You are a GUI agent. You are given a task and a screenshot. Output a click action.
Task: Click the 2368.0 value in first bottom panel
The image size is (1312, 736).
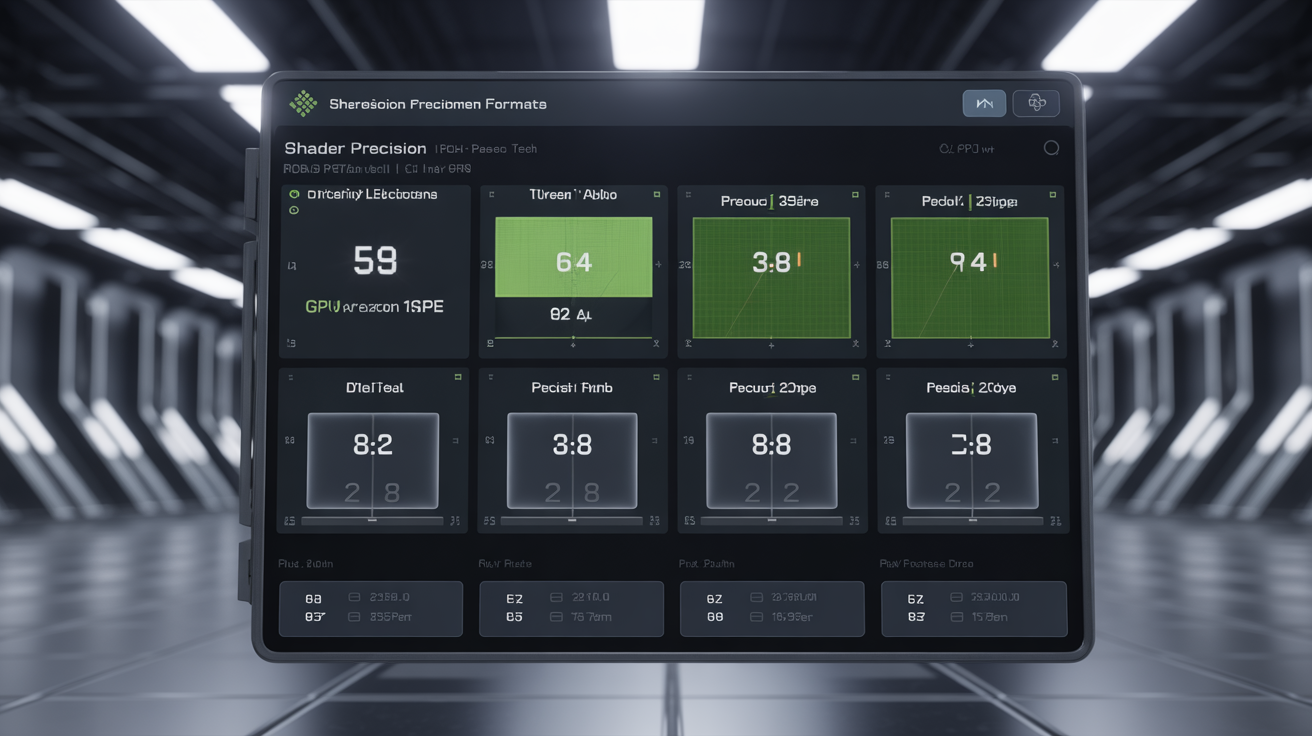pos(390,597)
